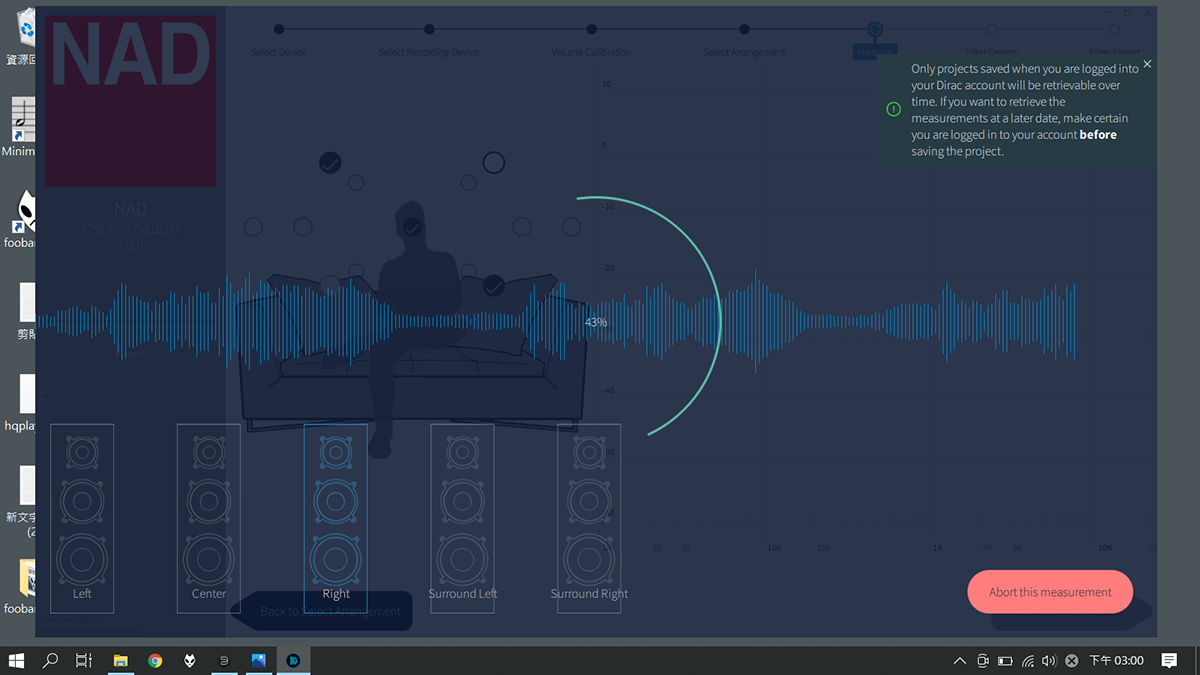Open the volume tray icon

1049,660
